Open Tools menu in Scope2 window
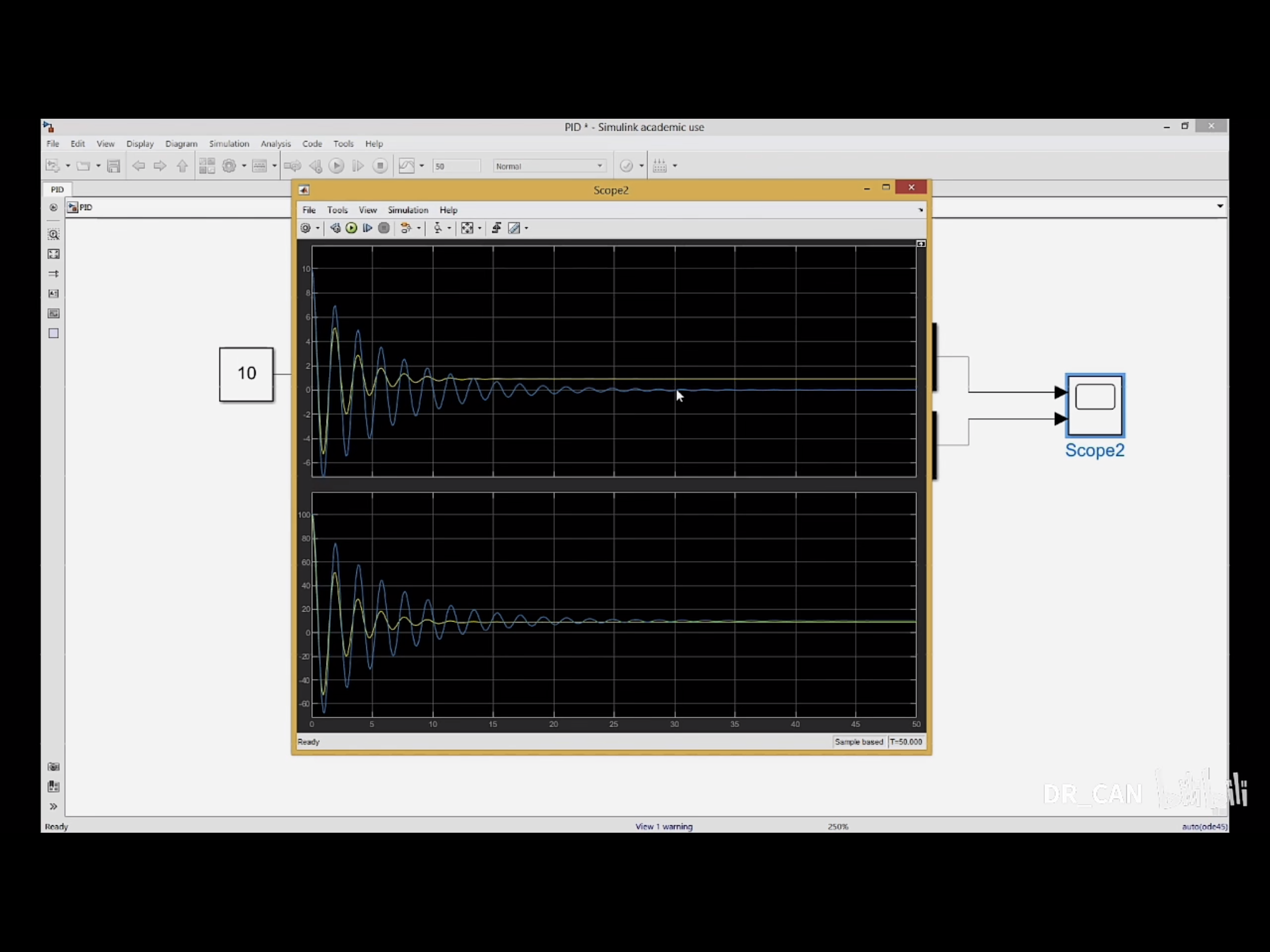The image size is (1270, 952). [x=337, y=210]
